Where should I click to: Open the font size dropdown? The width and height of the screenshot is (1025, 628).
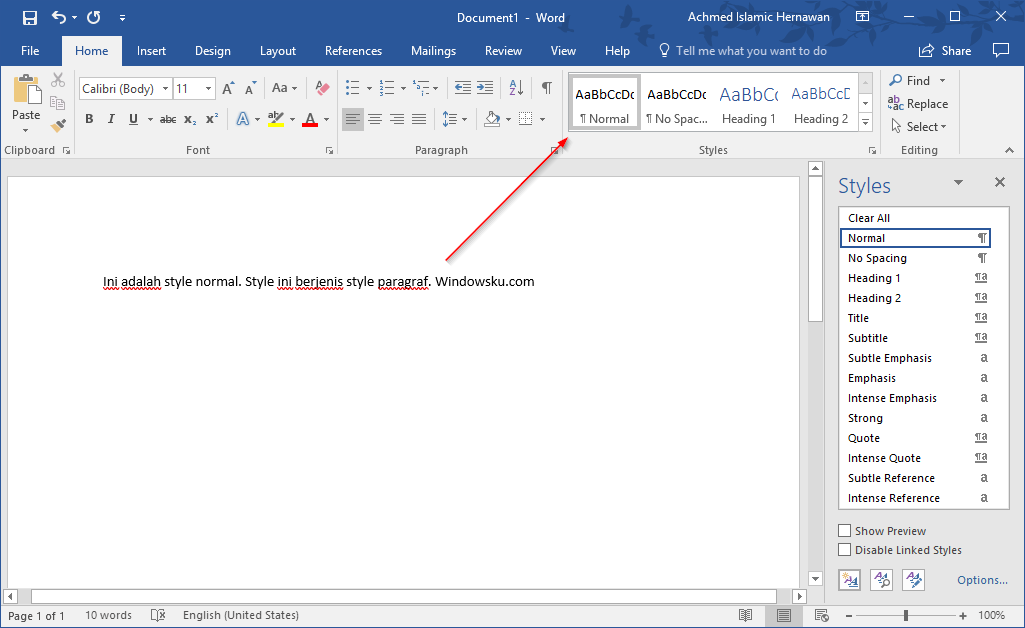click(x=209, y=88)
